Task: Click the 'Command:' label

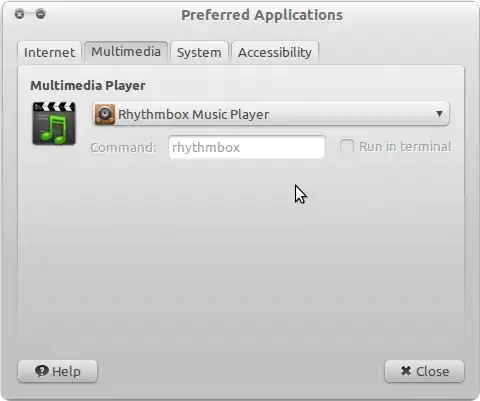Action: coord(123,147)
